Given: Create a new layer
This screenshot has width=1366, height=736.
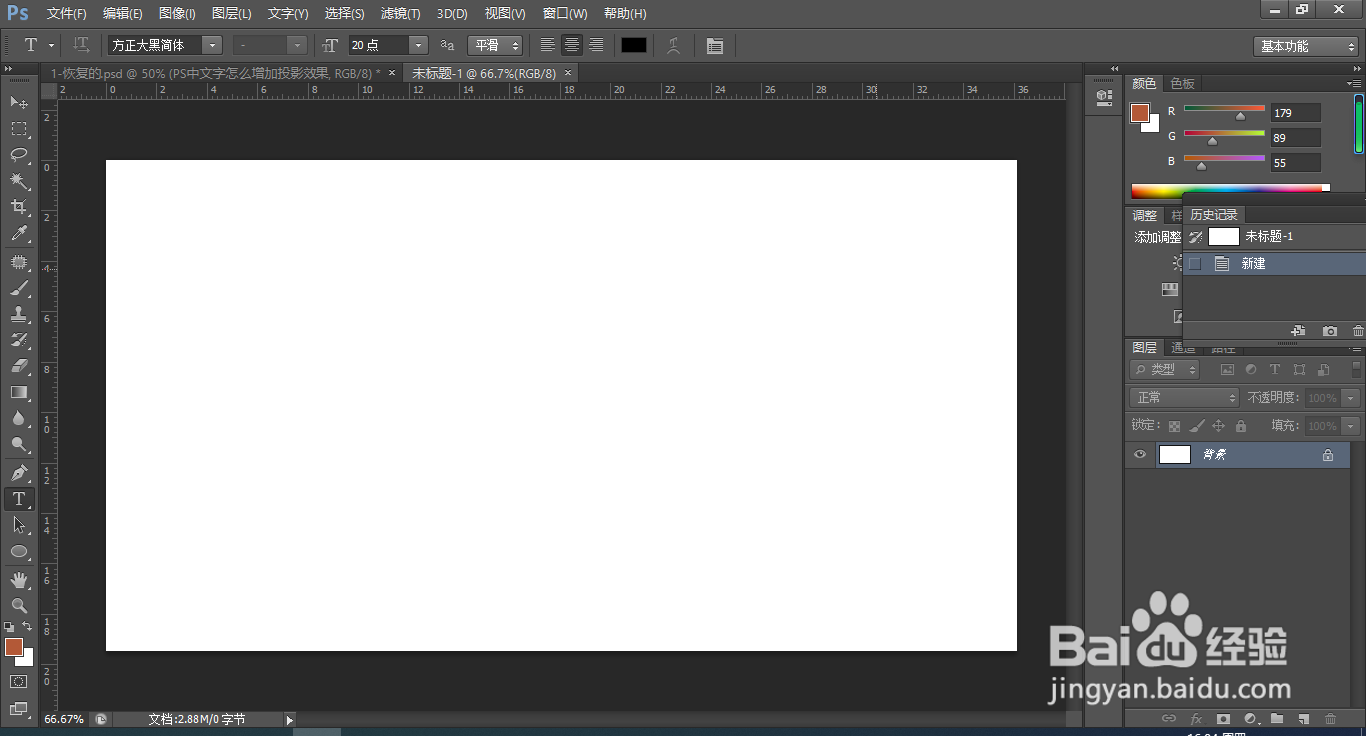Looking at the screenshot, I should (1303, 718).
